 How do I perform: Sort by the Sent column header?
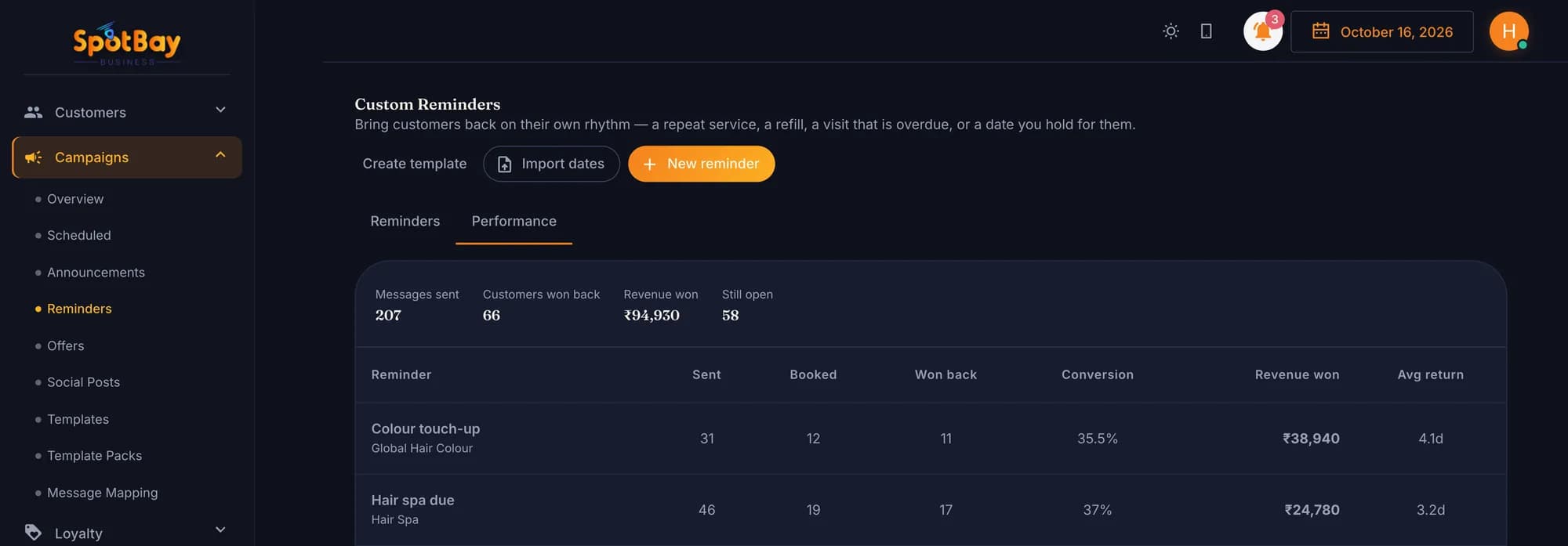coord(706,374)
